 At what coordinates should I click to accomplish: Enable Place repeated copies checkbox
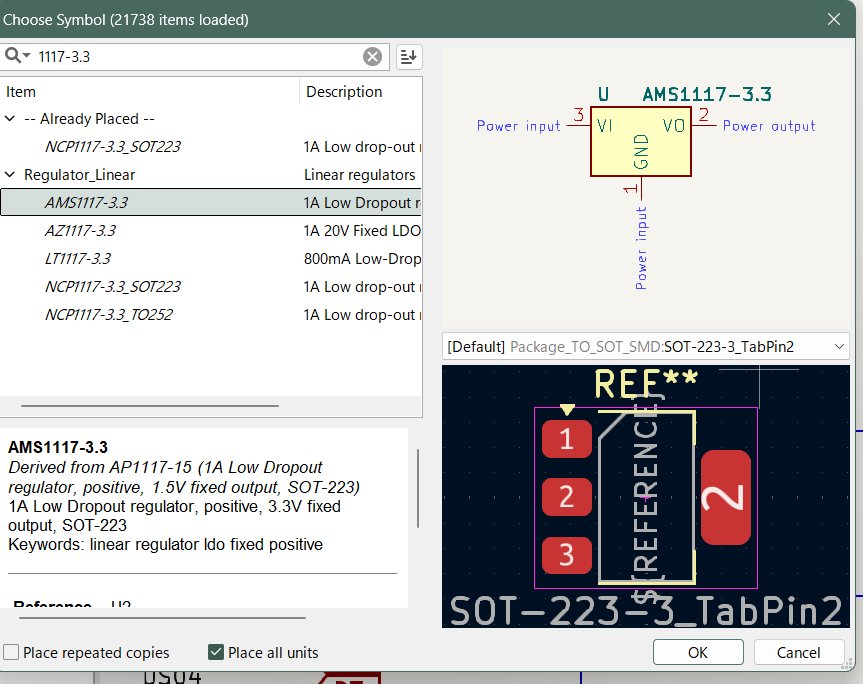[12, 653]
